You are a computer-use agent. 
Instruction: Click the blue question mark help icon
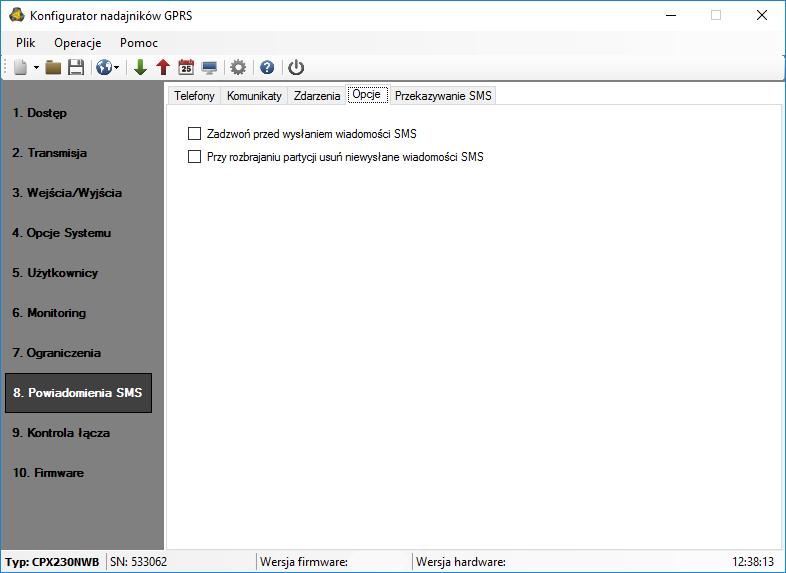(267, 67)
